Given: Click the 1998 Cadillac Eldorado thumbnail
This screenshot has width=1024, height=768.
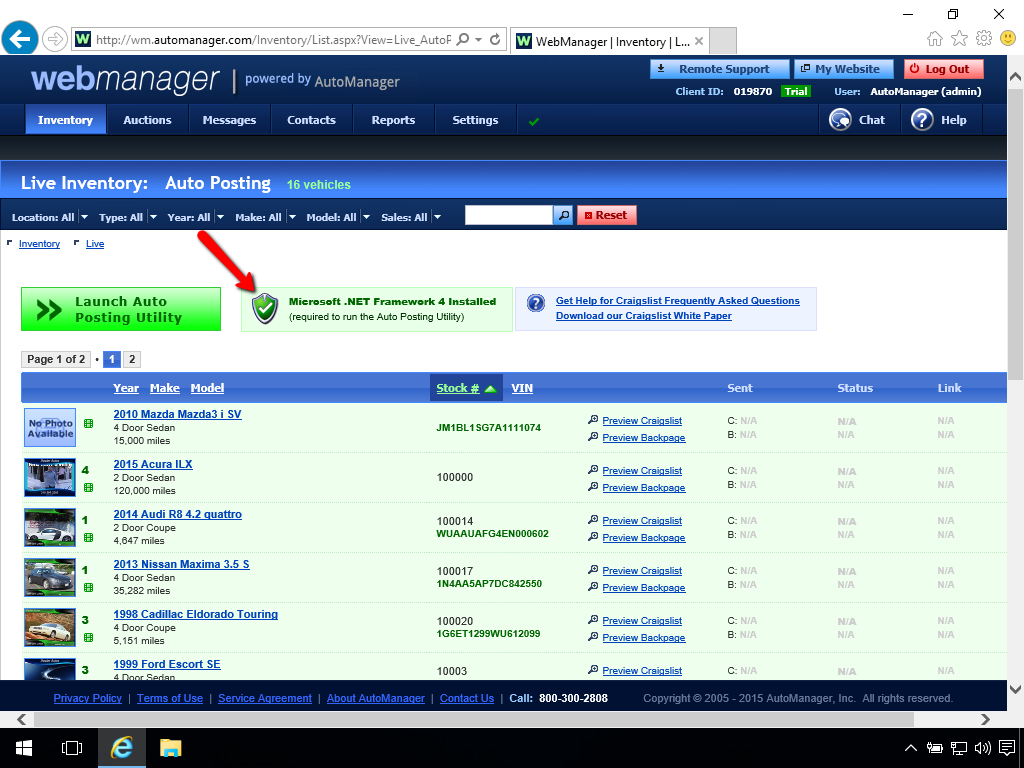Looking at the screenshot, I should click(50, 628).
